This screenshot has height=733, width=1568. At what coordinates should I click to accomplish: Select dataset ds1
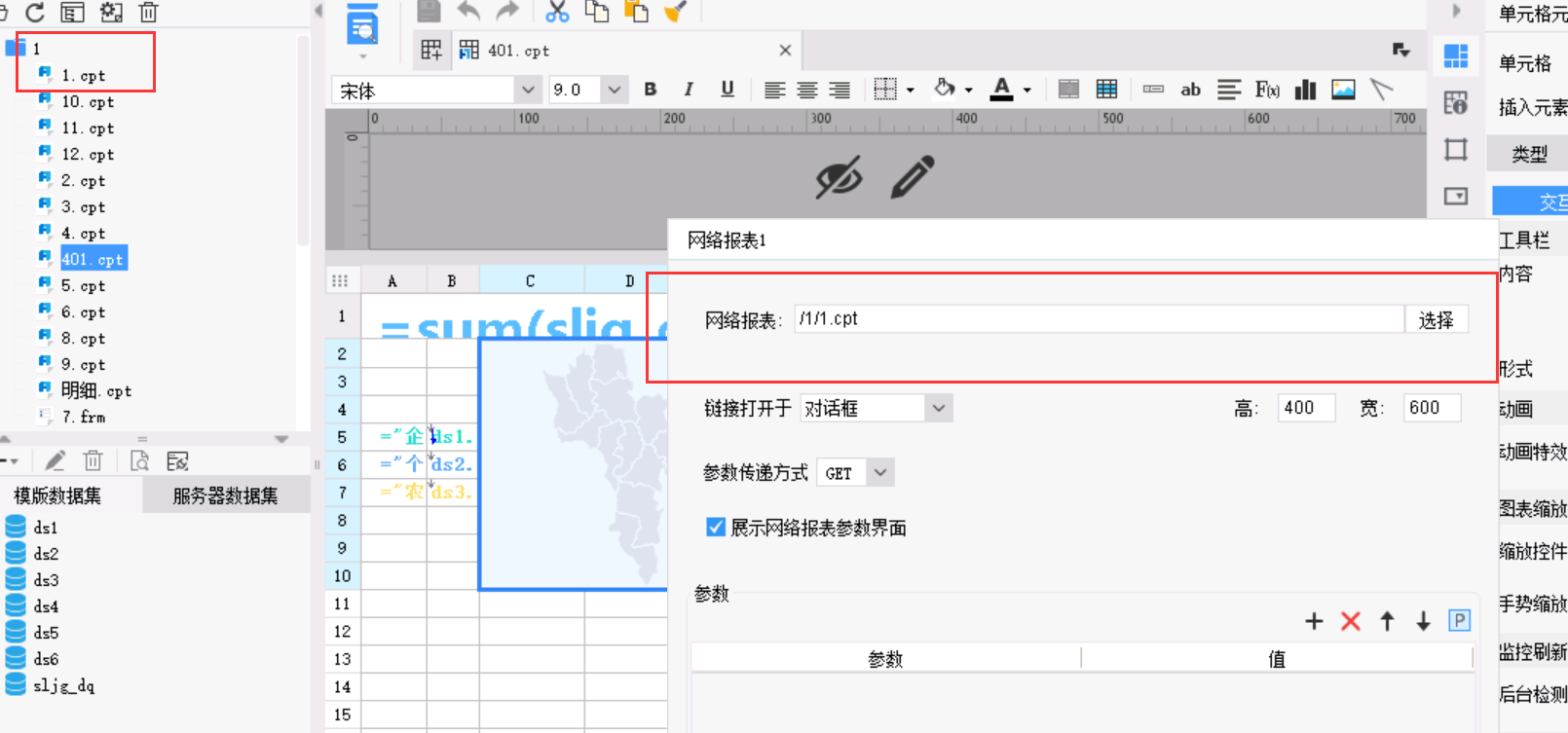pos(45,528)
